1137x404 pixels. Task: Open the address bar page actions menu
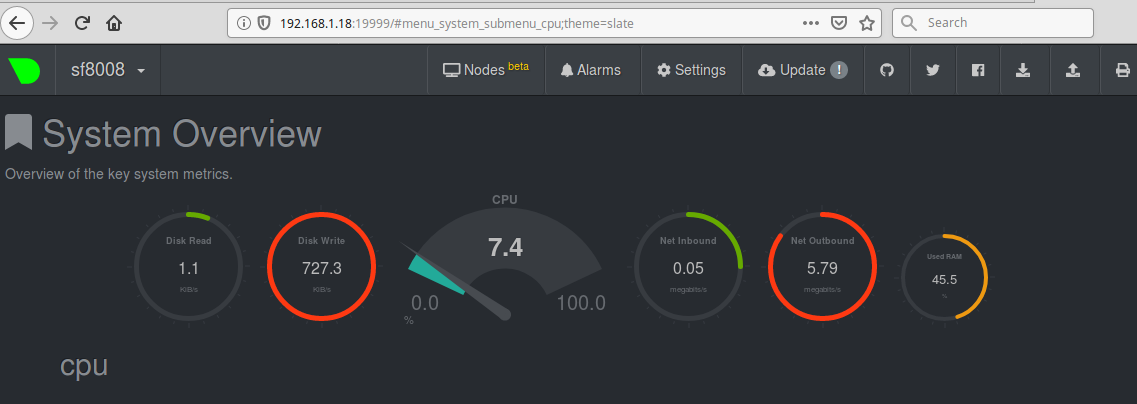click(811, 22)
